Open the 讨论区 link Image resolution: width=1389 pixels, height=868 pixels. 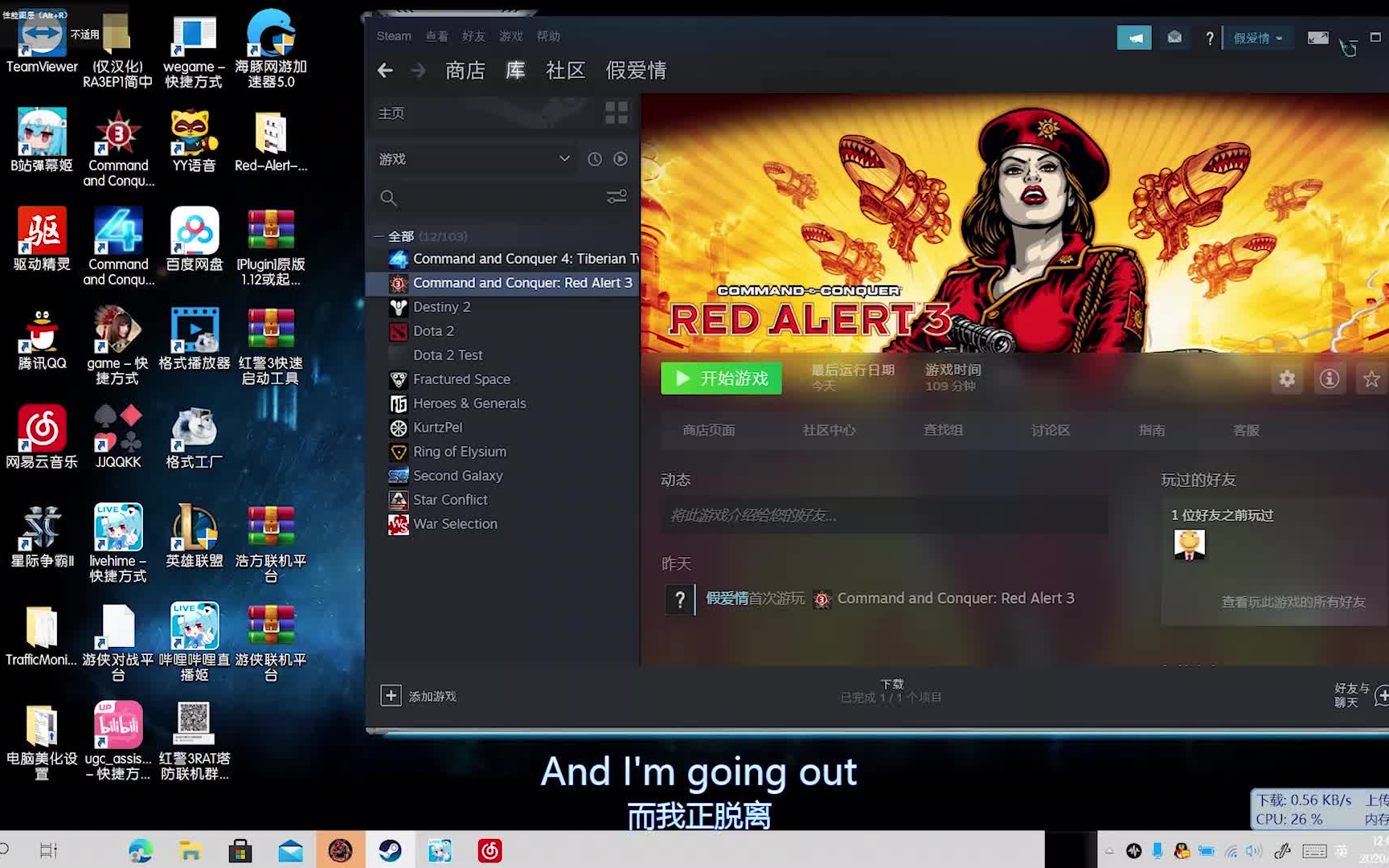[1051, 430]
